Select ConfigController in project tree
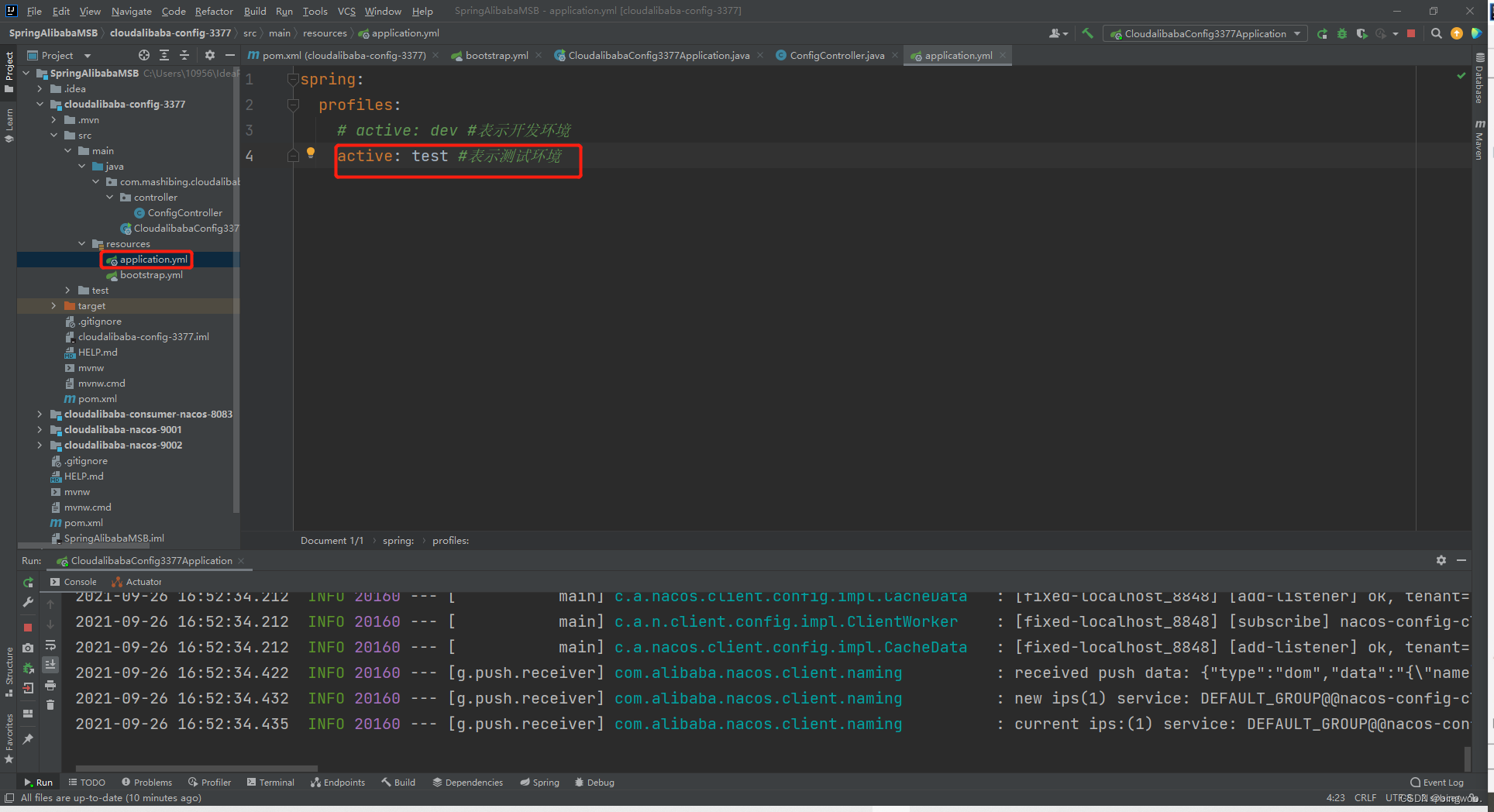 184,212
